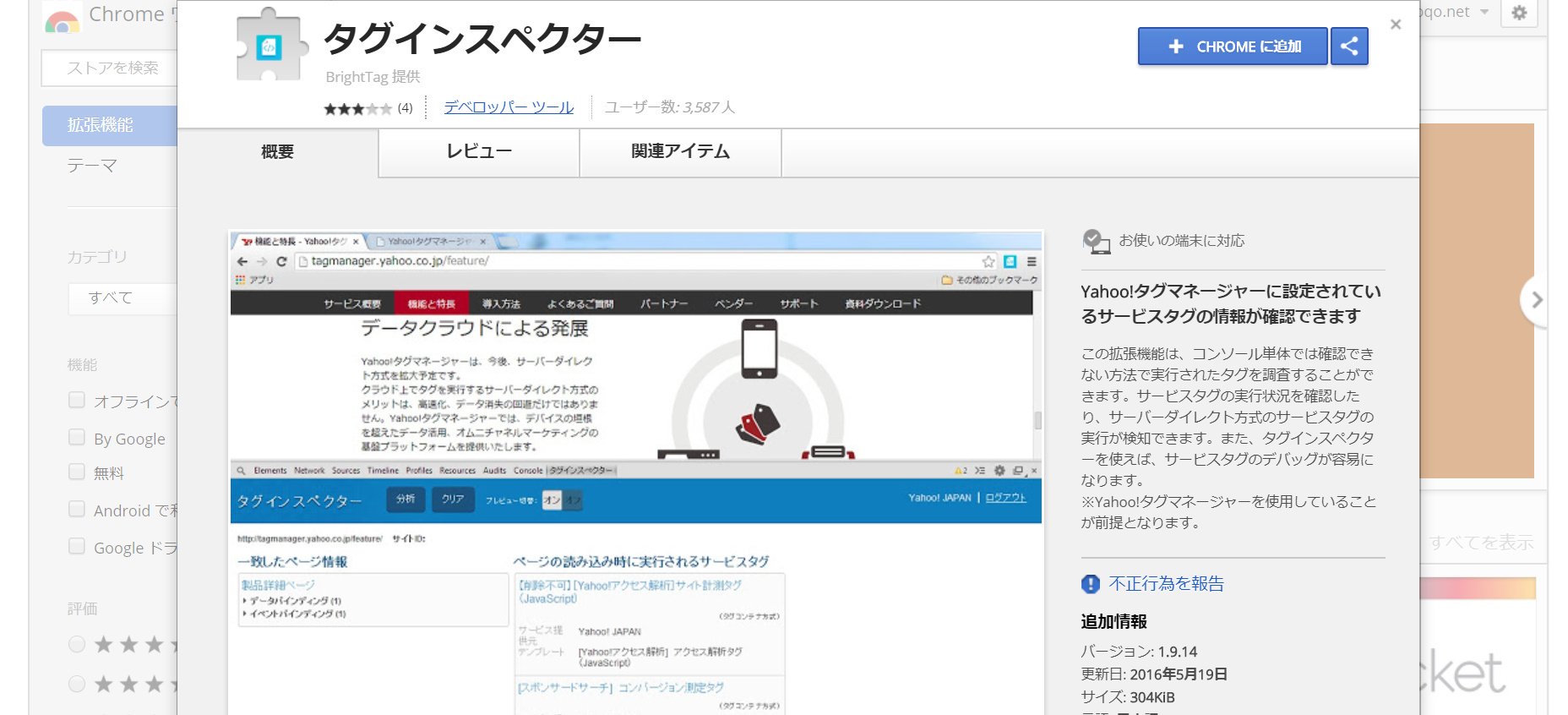1568x715 pixels.
Task: Click the バージョン: 1.9.14 text
Action: tap(1139, 652)
